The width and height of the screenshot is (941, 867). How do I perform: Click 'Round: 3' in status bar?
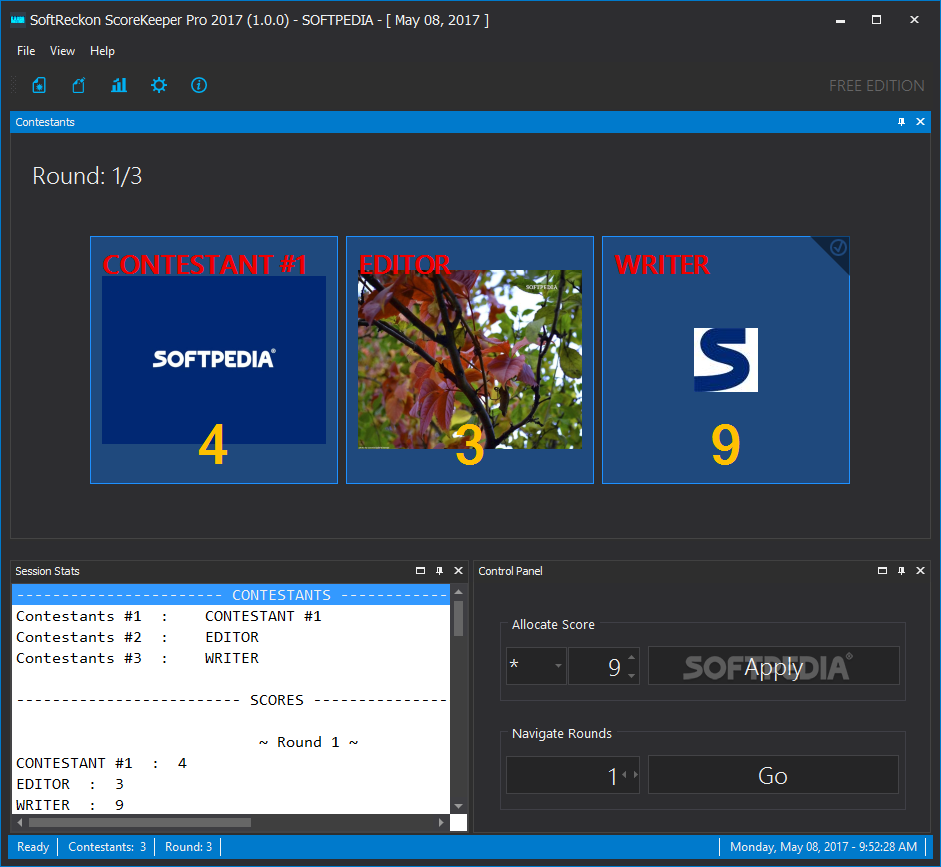188,847
